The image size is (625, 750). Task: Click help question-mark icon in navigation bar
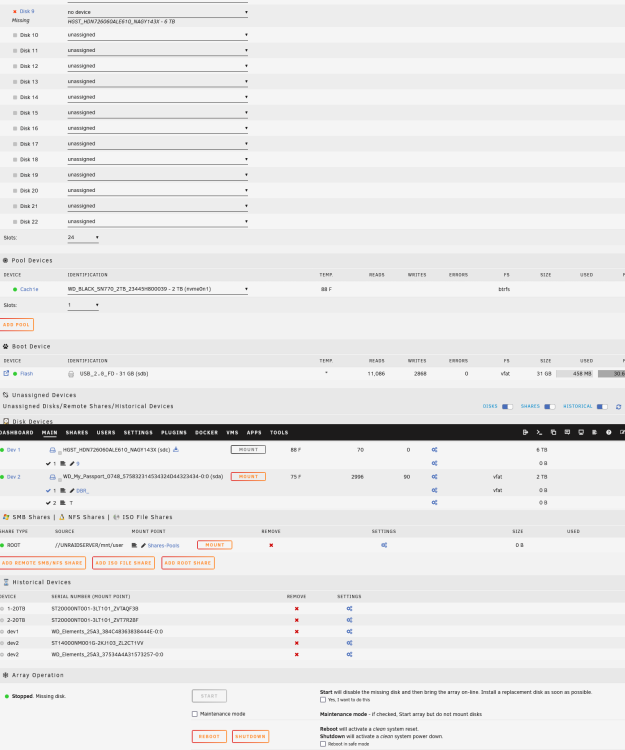(609, 432)
